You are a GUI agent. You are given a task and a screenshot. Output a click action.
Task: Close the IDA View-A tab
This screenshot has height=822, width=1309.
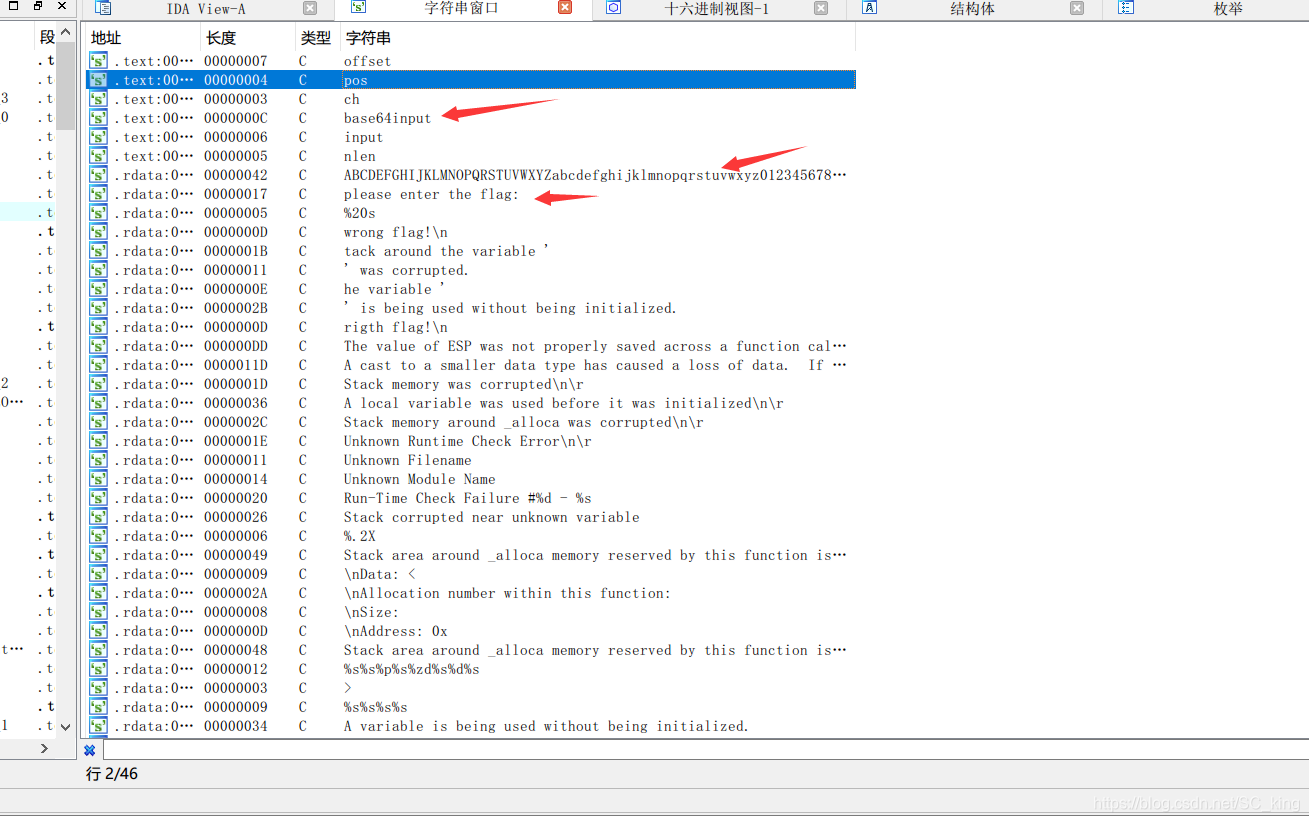[x=309, y=8]
